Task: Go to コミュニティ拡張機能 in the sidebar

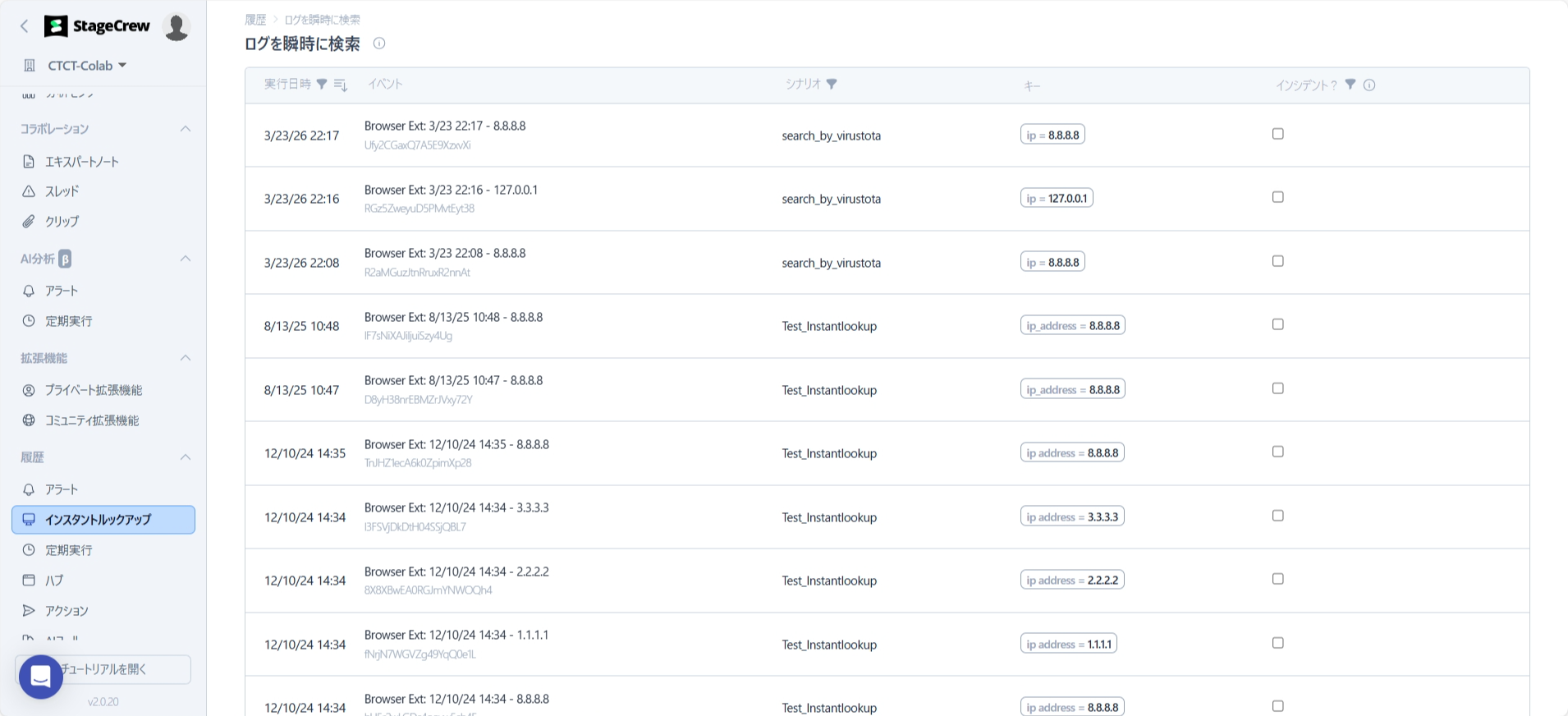Action: coord(92,420)
